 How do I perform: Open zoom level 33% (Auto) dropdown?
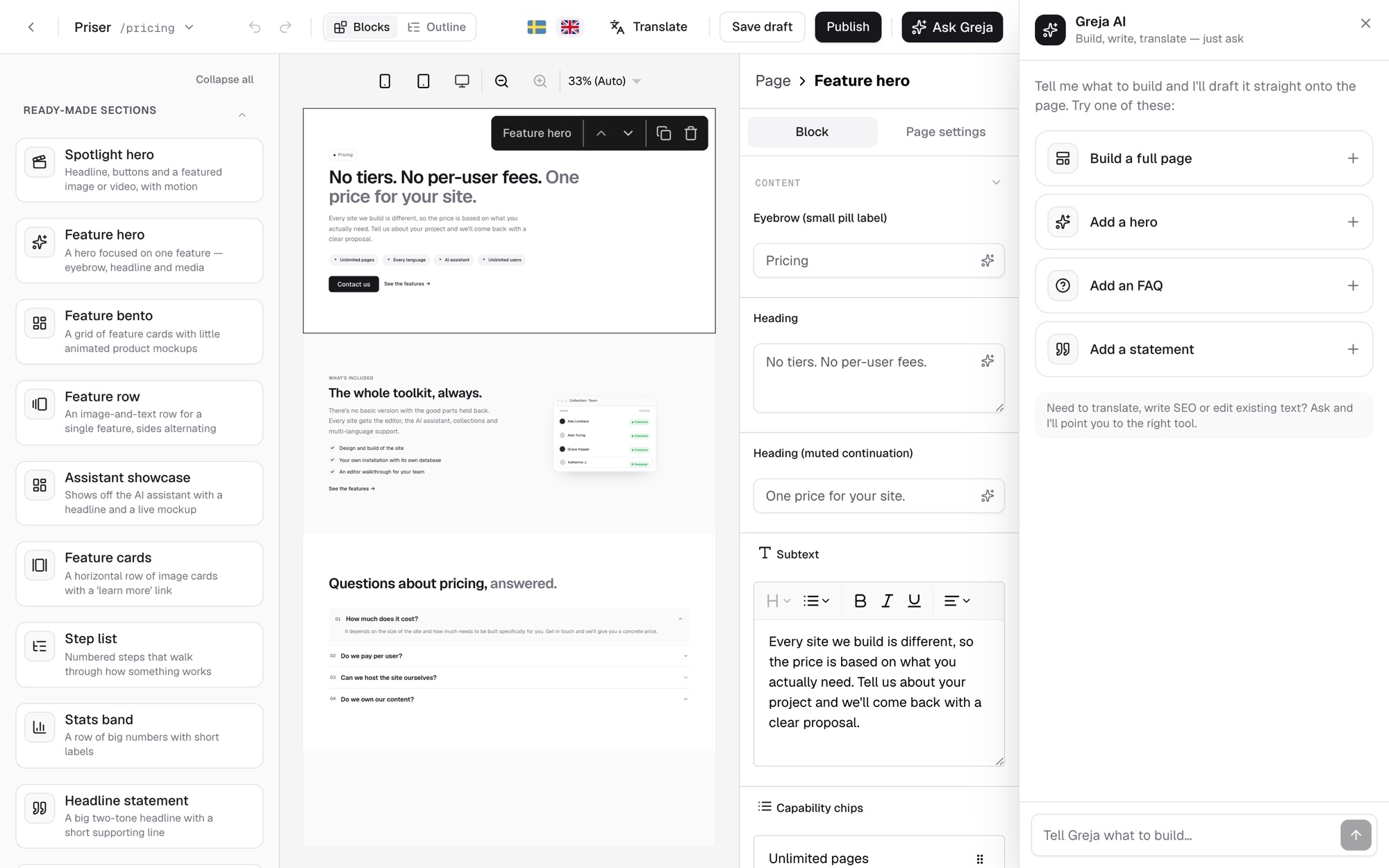(604, 81)
